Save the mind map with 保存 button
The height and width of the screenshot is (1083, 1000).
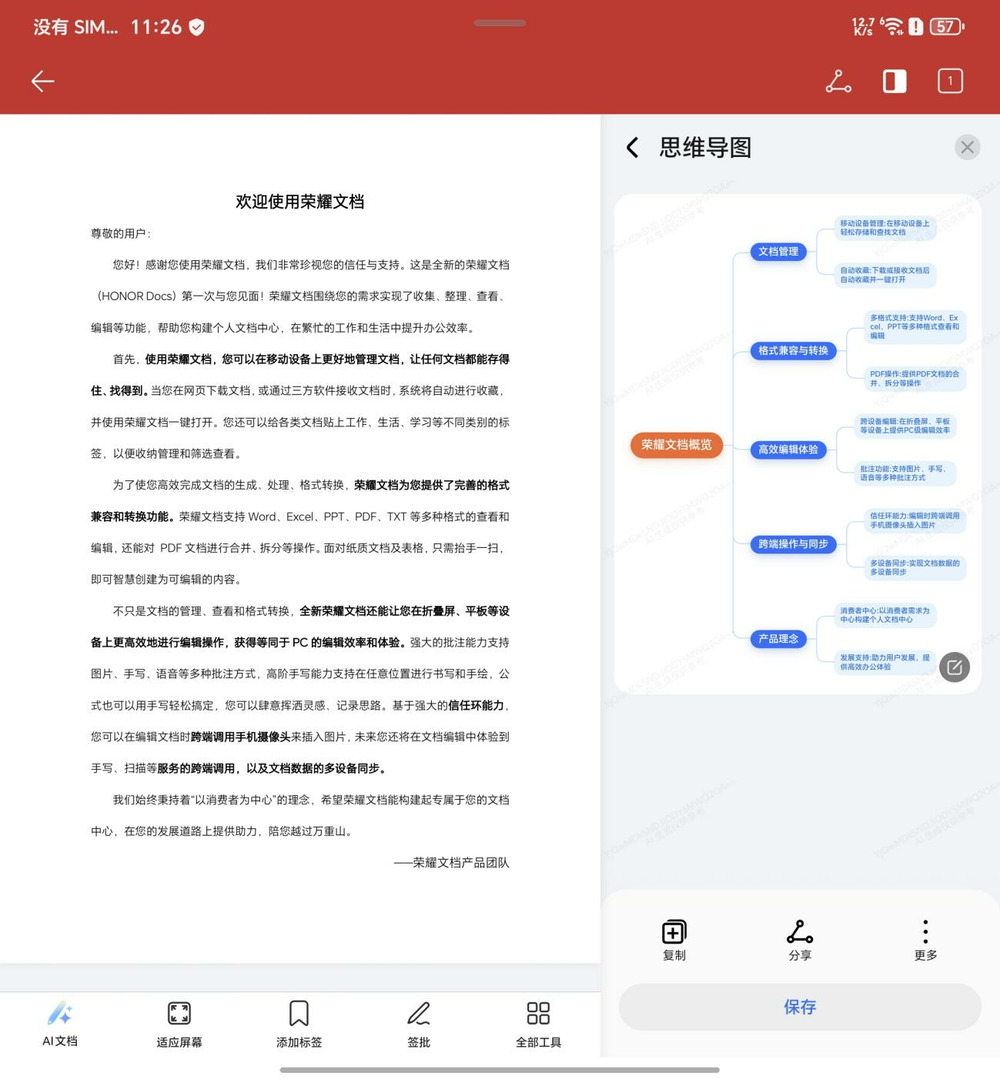(x=800, y=1007)
